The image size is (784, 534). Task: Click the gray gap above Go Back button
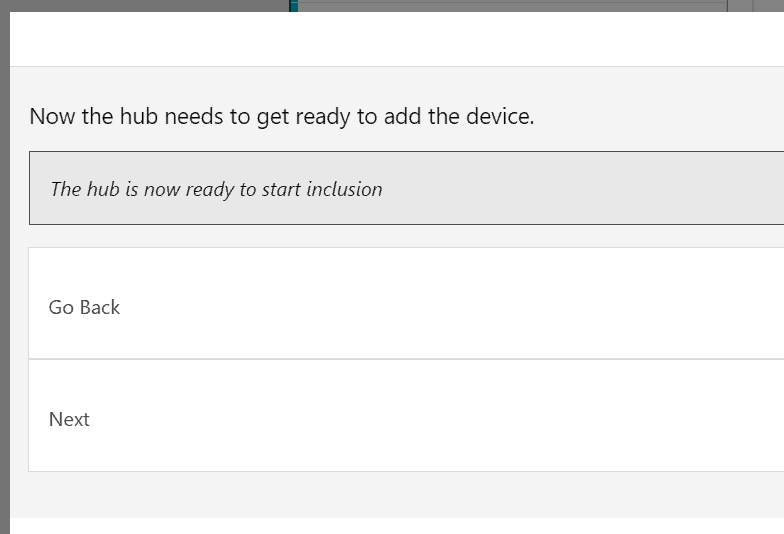(400, 236)
